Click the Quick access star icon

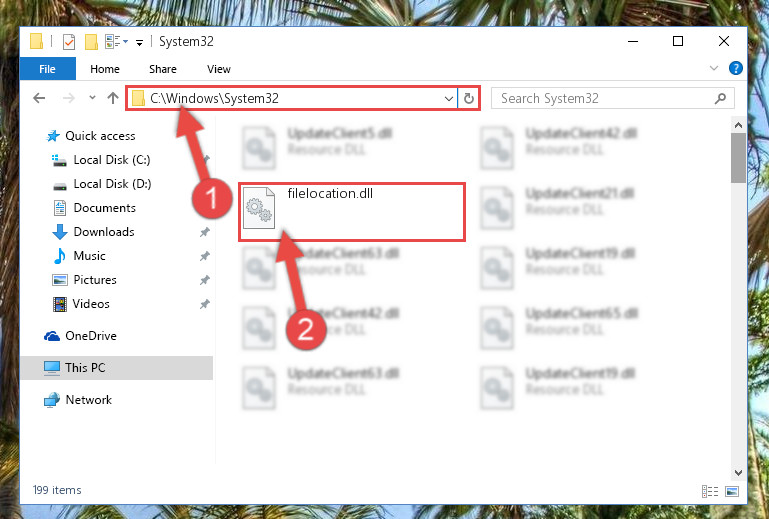click(52, 136)
